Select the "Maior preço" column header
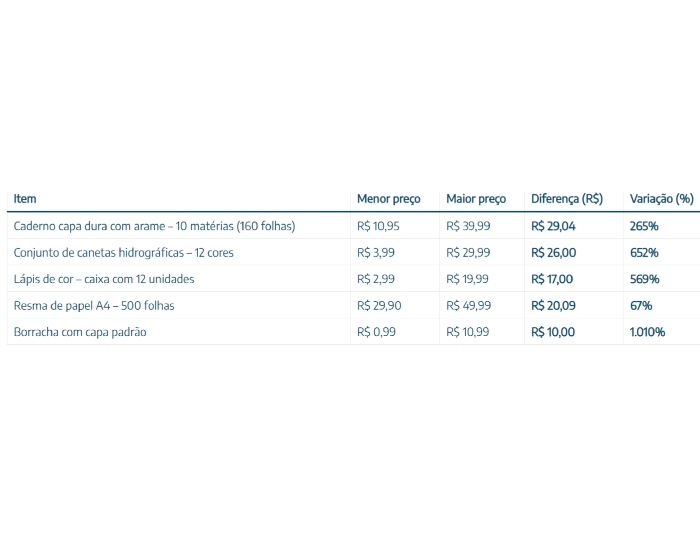Image resolution: width=700 pixels, height=550 pixels. [476, 199]
